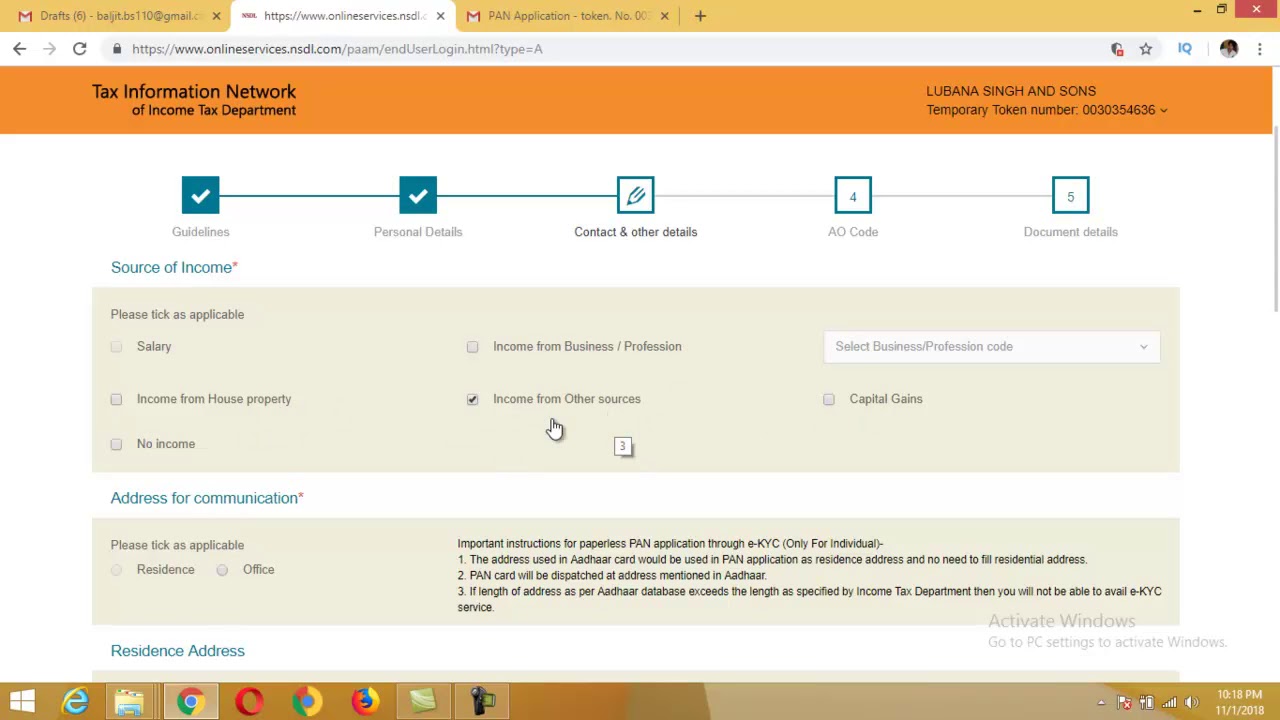This screenshot has width=1280, height=720.
Task: Click the volume speaker tray icon
Action: click(1191, 702)
